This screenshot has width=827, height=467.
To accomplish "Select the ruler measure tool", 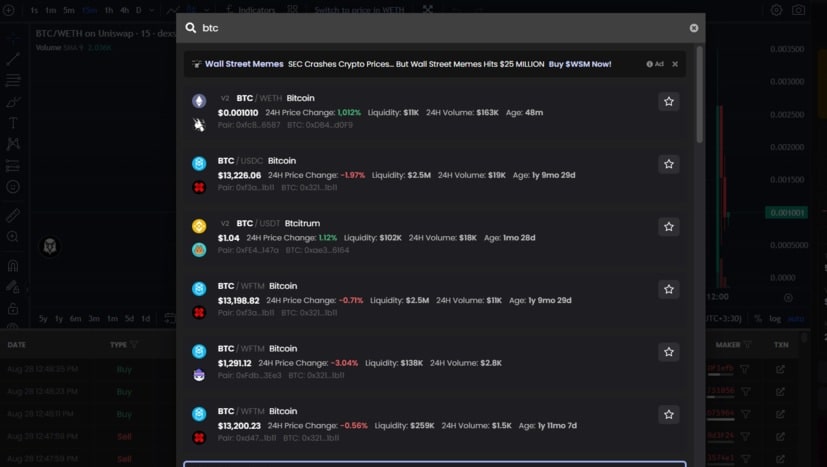I will tap(13, 215).
